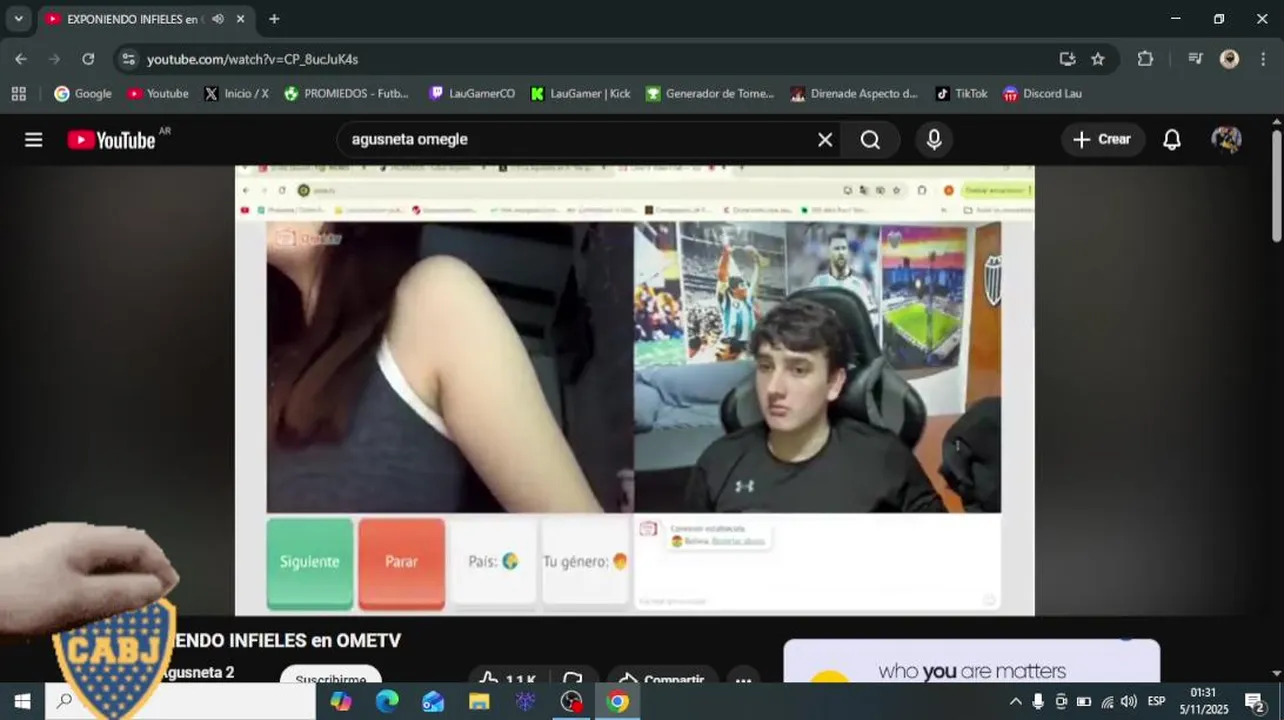Click the page vertical scrollbar

coord(1276,187)
